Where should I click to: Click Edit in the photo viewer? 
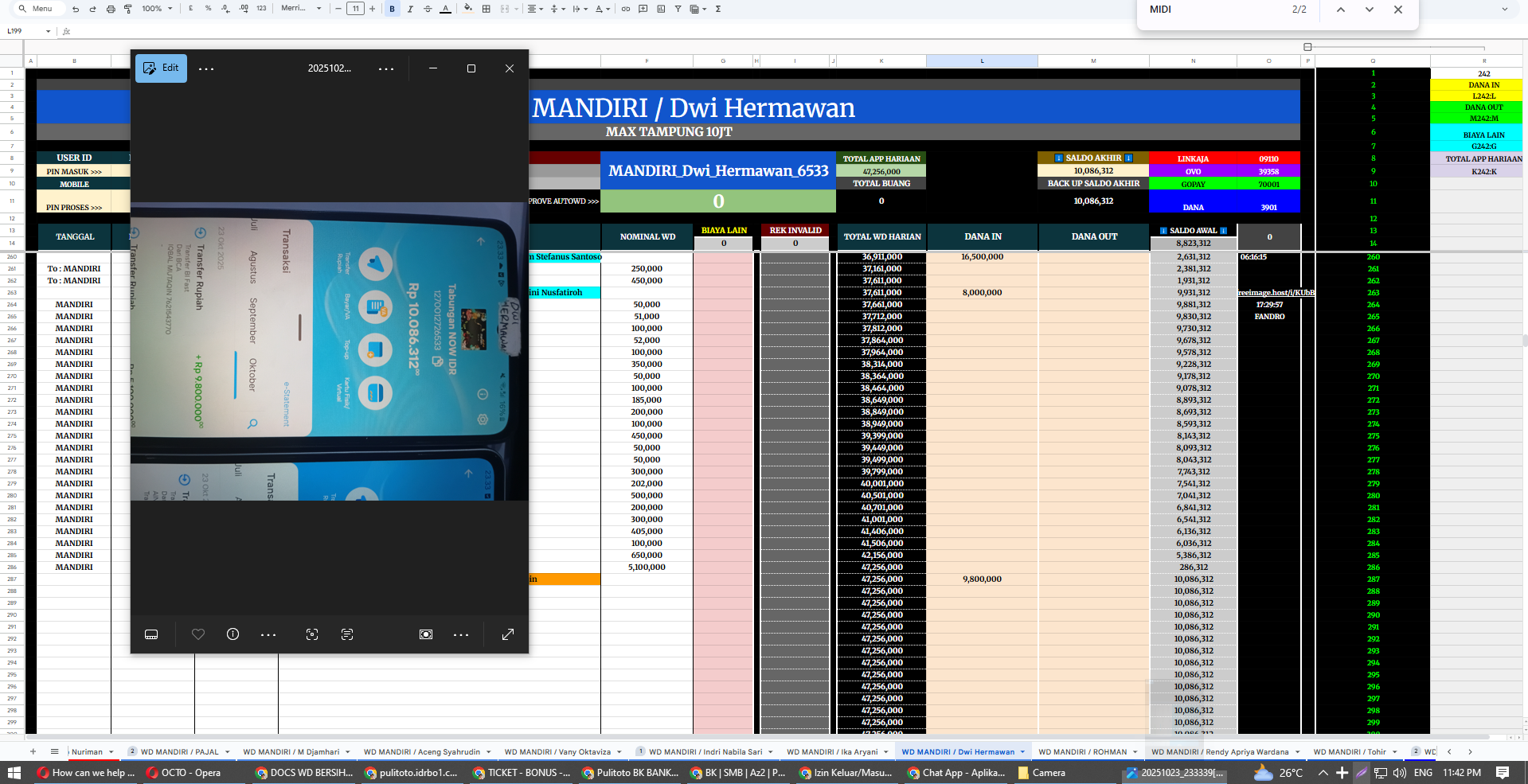point(161,68)
